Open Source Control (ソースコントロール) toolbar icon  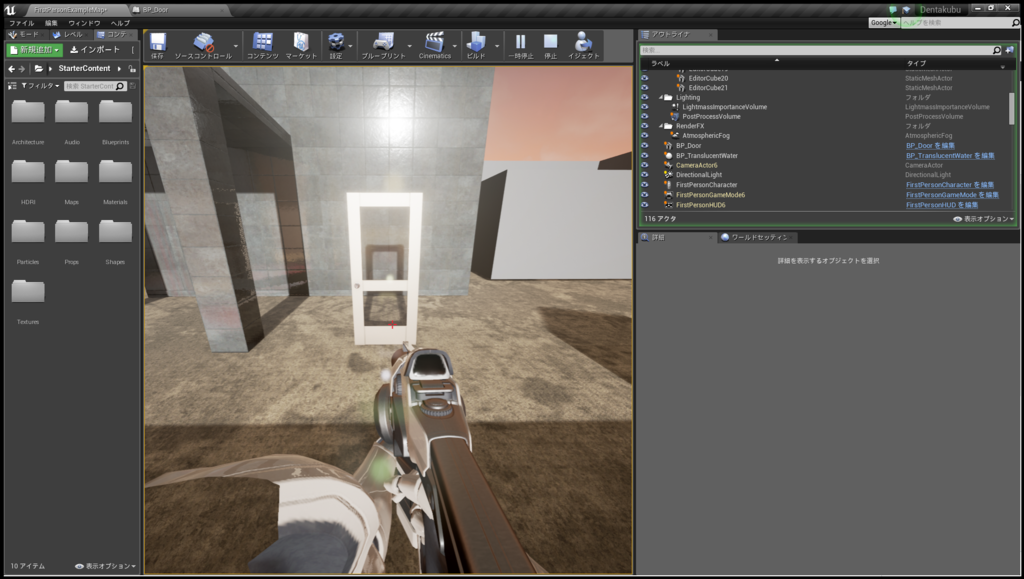point(203,42)
